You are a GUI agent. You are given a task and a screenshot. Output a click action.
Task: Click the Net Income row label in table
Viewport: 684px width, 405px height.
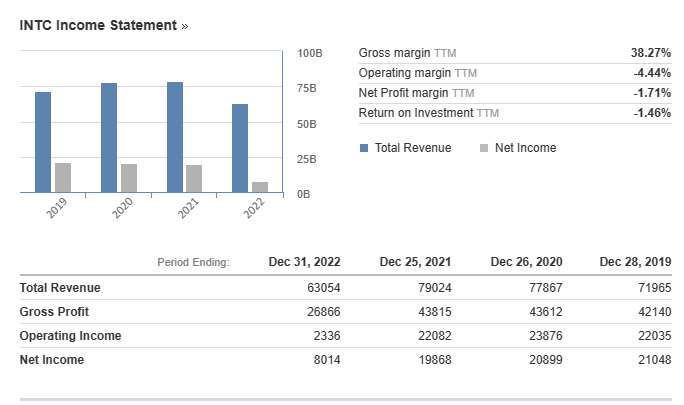(52, 360)
